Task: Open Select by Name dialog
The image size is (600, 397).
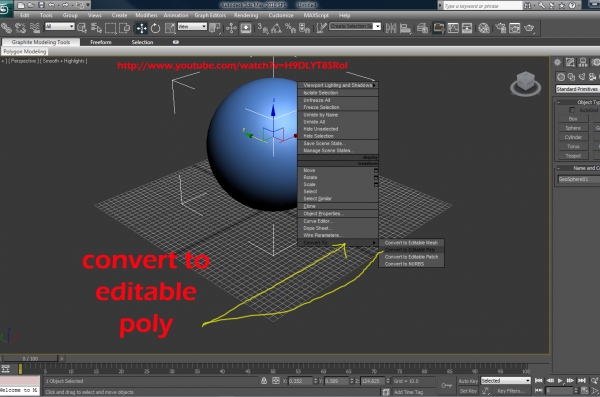Action: 96,28
